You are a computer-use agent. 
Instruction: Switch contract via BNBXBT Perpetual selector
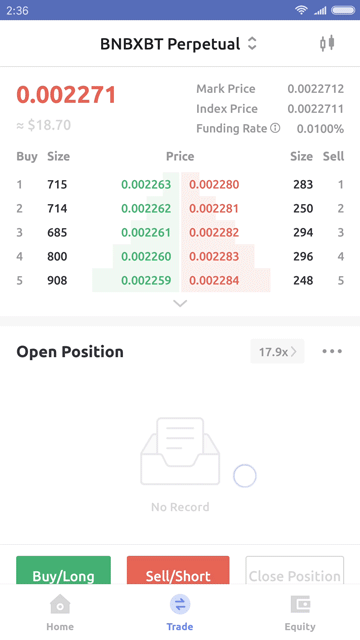[178, 44]
